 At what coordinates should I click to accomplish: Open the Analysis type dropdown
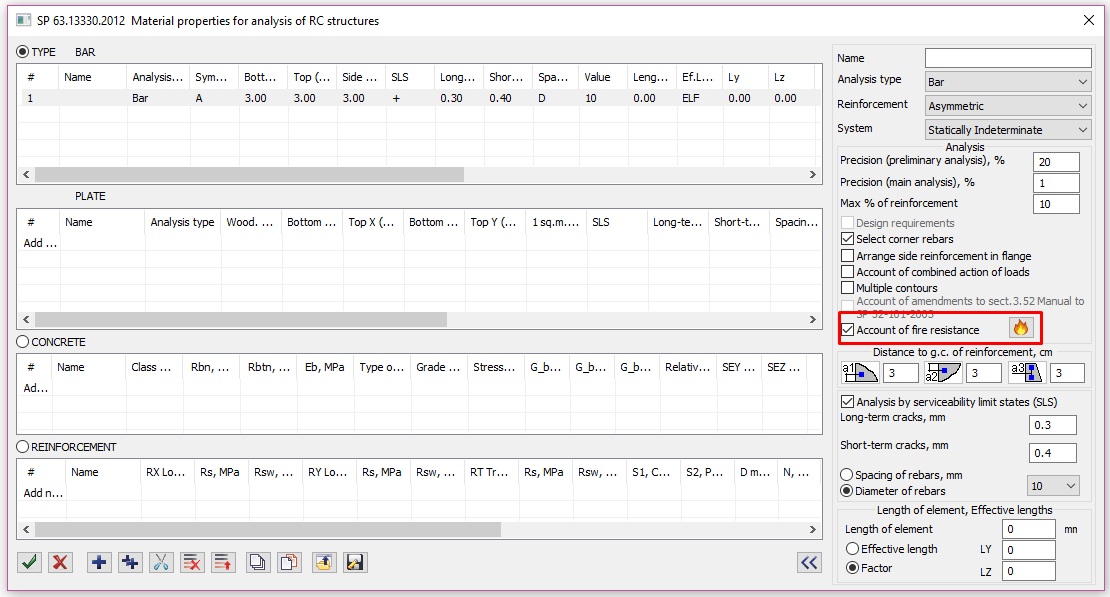1007,82
